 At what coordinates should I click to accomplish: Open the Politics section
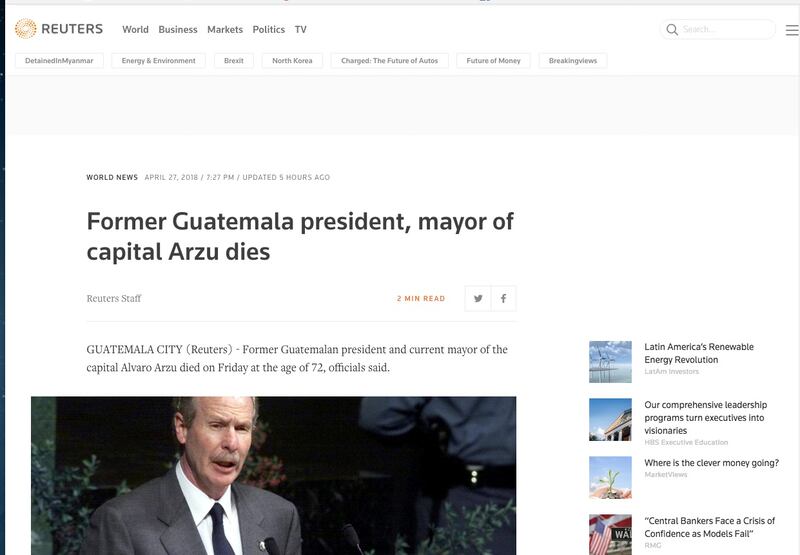point(268,30)
